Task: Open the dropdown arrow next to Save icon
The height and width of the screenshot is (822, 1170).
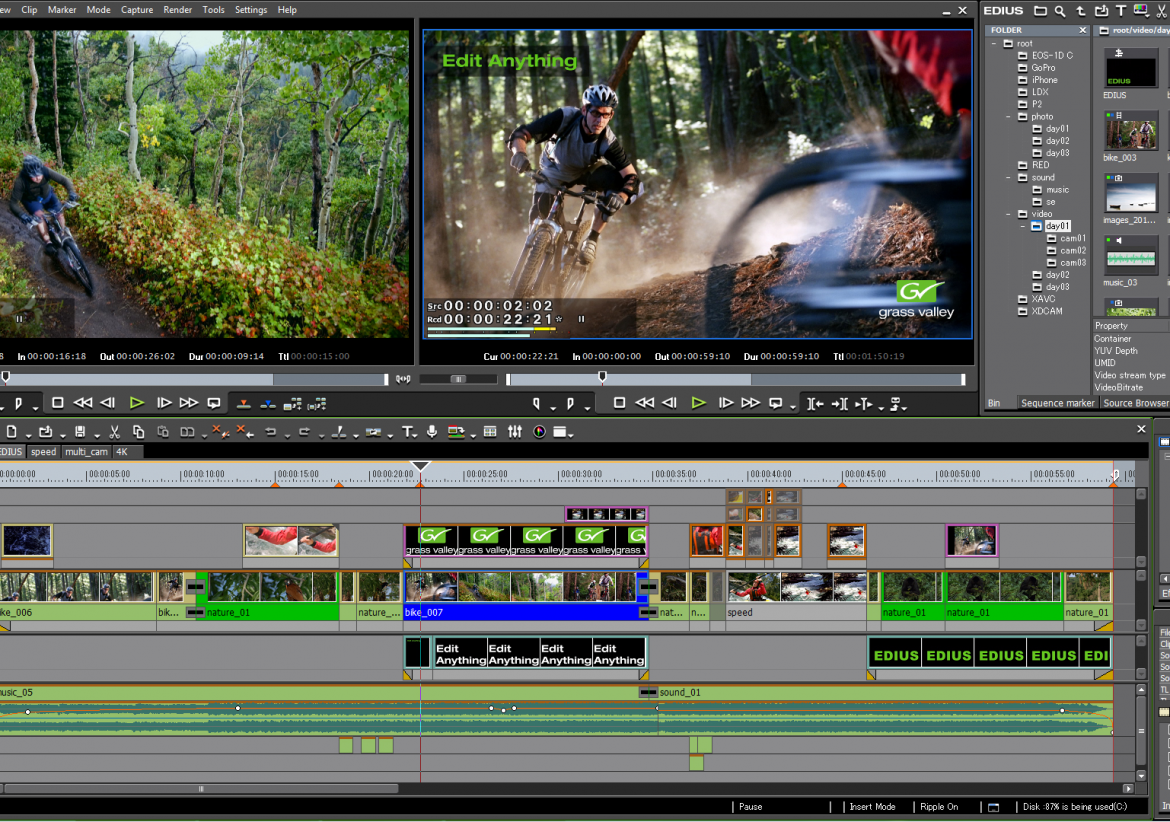Action: [x=96, y=435]
